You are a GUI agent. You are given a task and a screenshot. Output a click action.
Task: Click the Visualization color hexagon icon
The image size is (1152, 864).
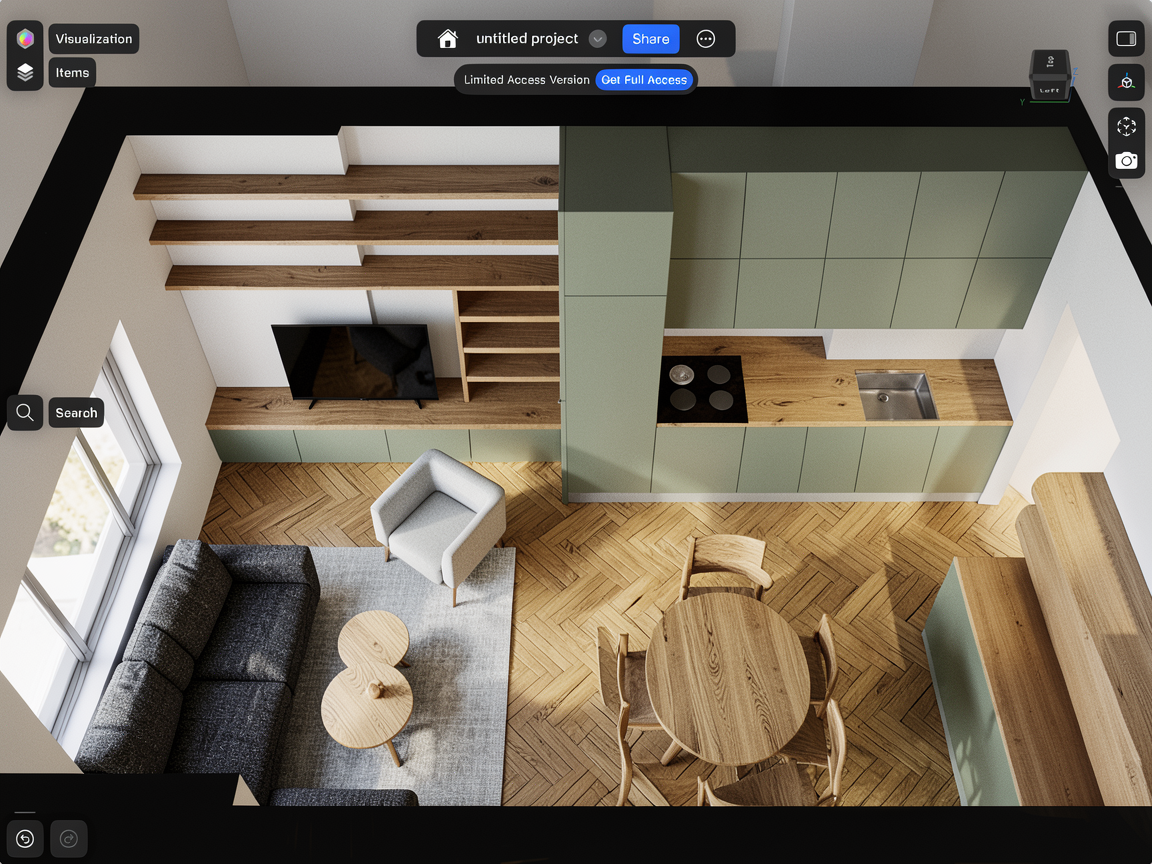[25, 39]
